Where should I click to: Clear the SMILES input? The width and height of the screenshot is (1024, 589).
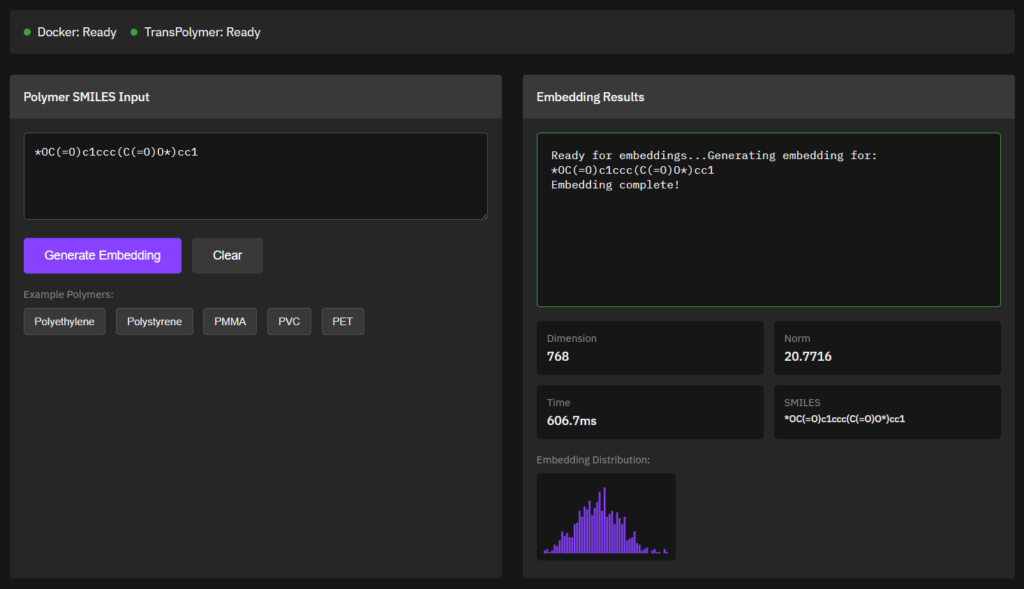click(227, 255)
